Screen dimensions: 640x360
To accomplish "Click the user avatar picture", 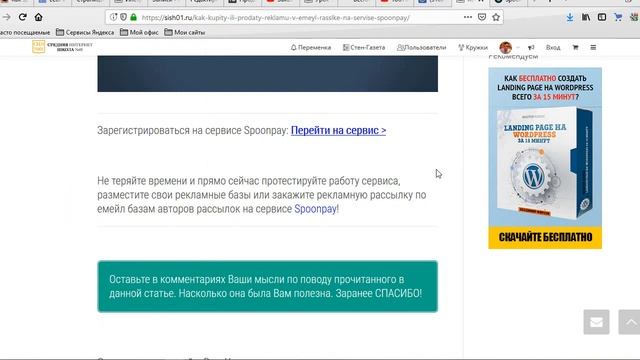I will tap(505, 47).
